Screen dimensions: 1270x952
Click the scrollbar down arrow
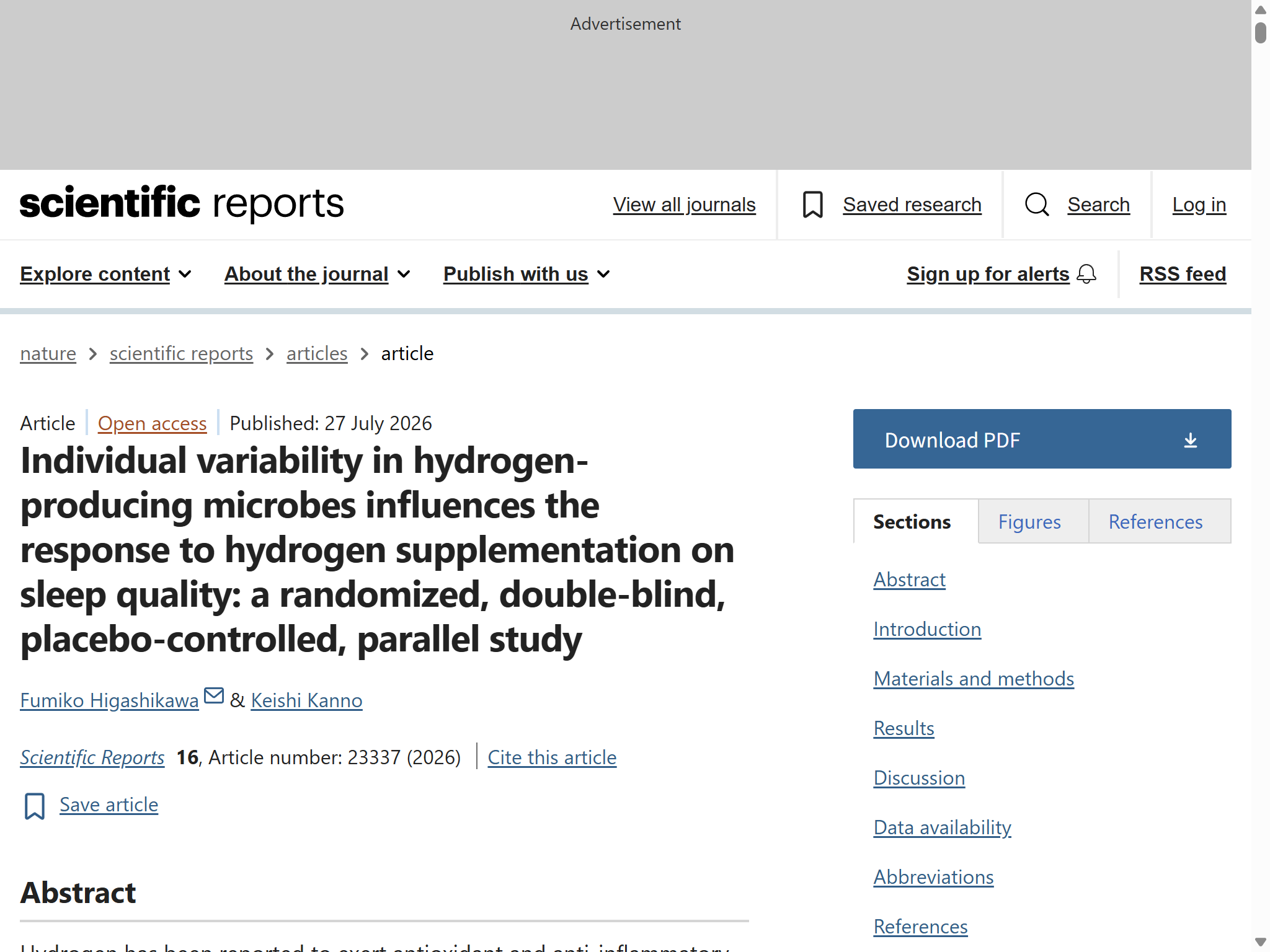[x=1261, y=942]
